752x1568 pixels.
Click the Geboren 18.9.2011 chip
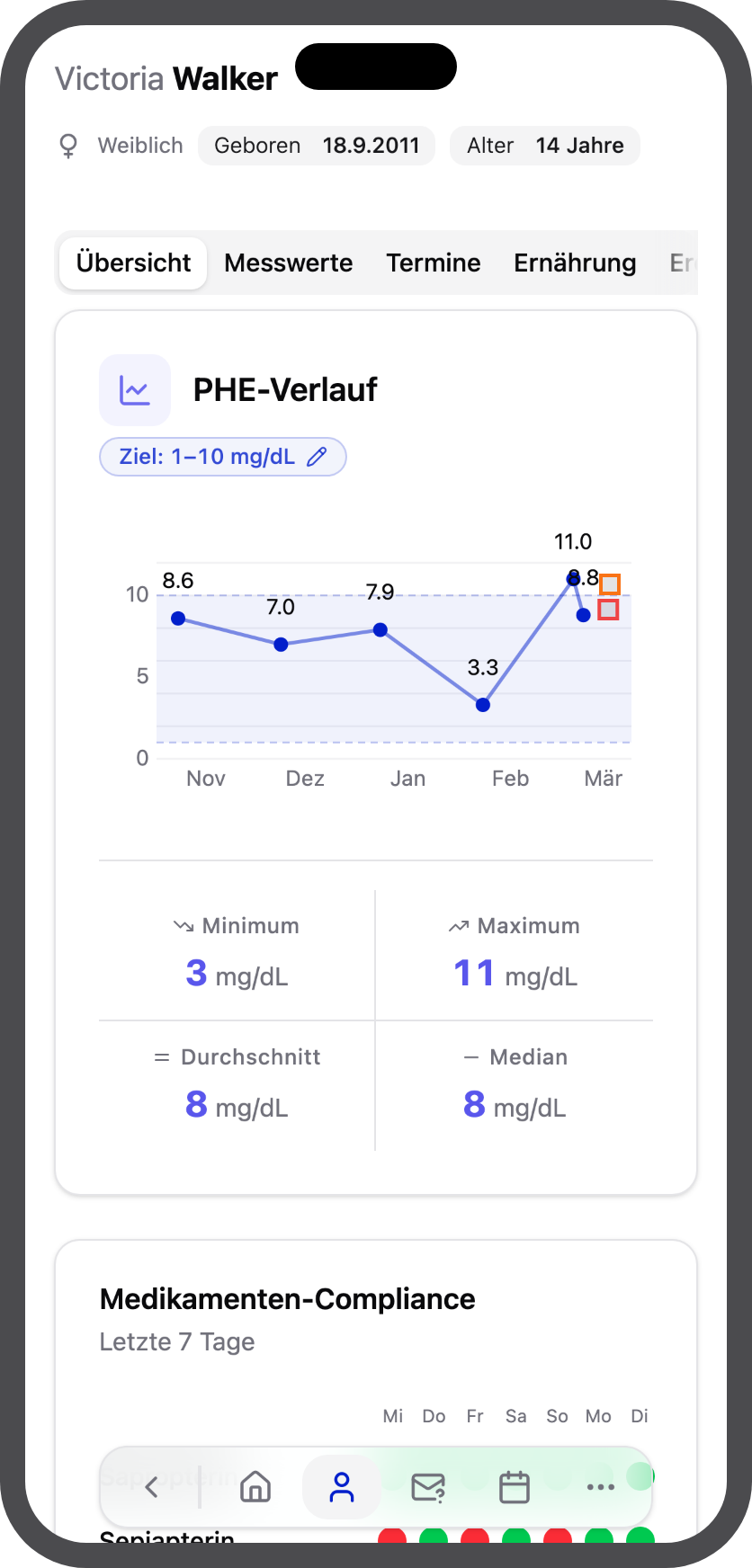pos(317,146)
